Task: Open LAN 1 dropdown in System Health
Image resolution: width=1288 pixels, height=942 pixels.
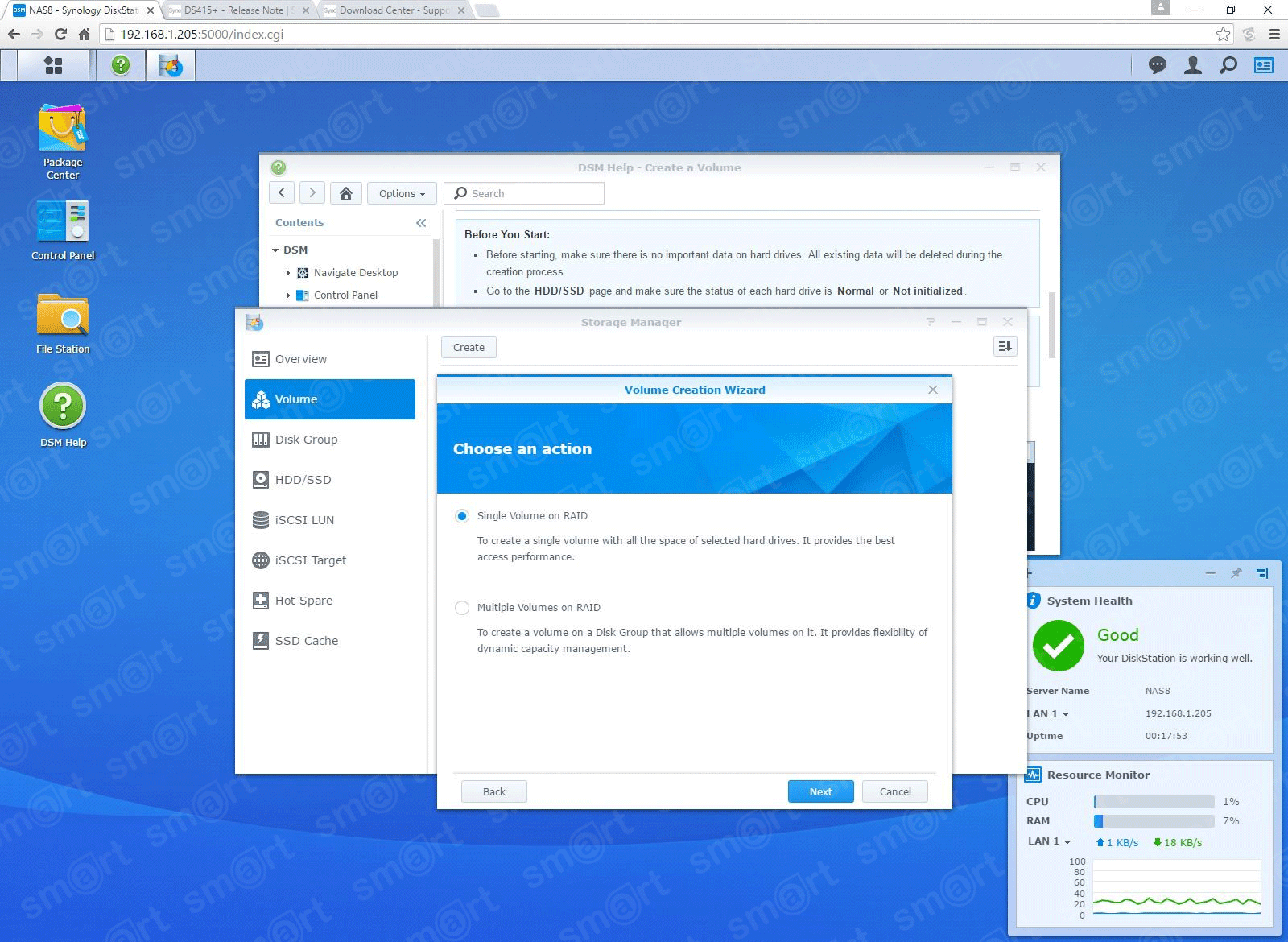Action: (1047, 714)
